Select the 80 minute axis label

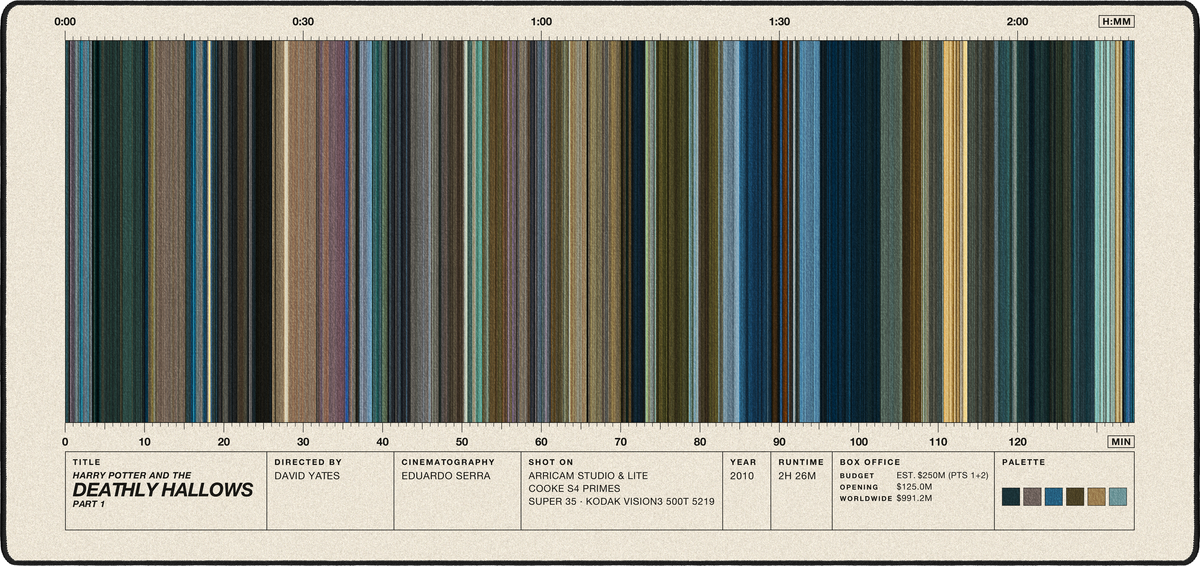coord(700,441)
